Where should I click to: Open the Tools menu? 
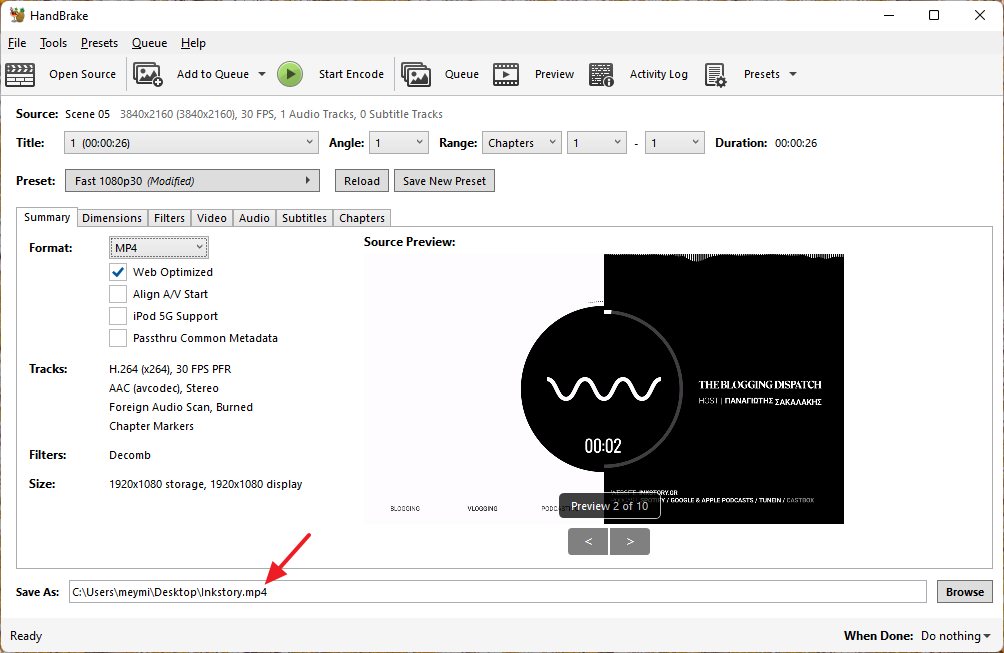click(x=53, y=43)
